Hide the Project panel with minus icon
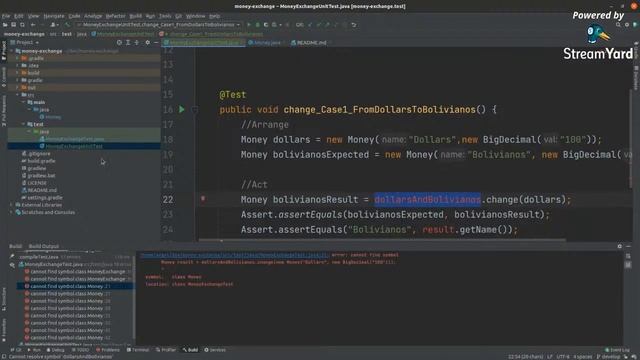Screen dimensions: 640x360 (156, 42)
